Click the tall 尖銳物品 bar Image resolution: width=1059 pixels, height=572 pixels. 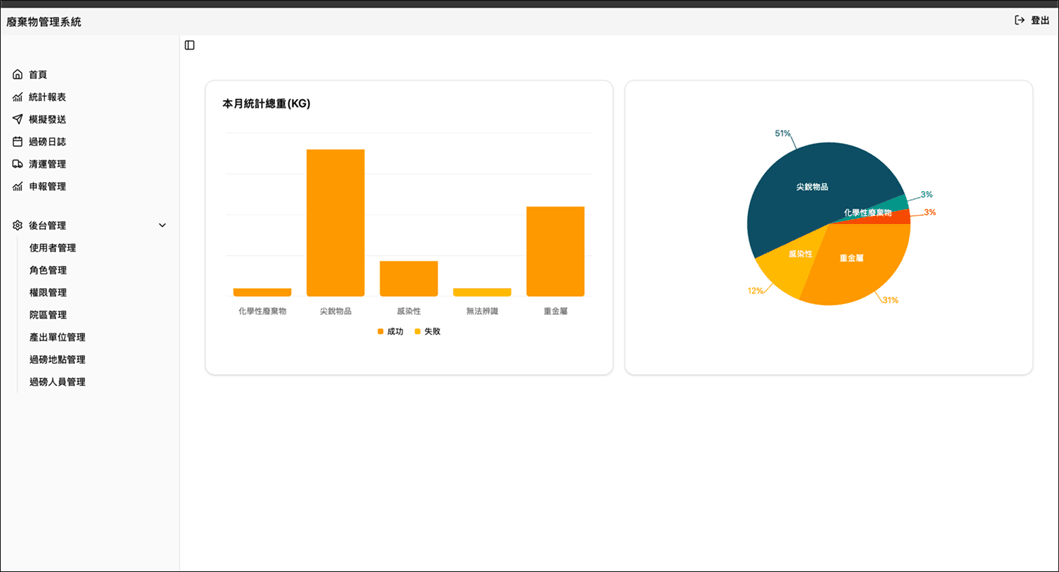336,222
